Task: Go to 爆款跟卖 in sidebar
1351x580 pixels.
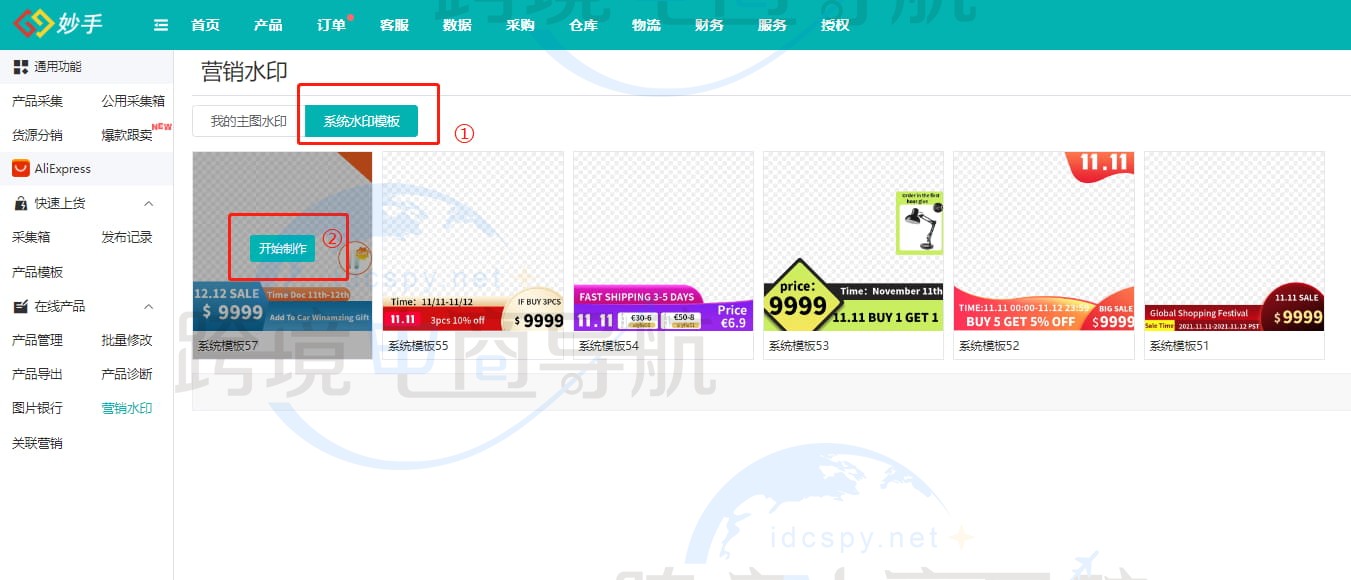Action: pos(127,135)
